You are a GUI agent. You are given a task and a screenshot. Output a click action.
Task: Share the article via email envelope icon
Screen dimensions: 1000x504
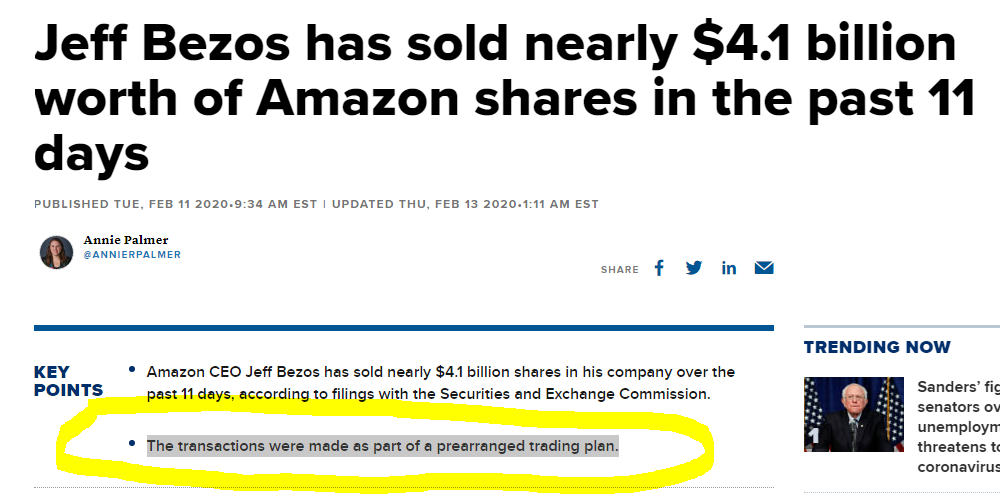764,268
